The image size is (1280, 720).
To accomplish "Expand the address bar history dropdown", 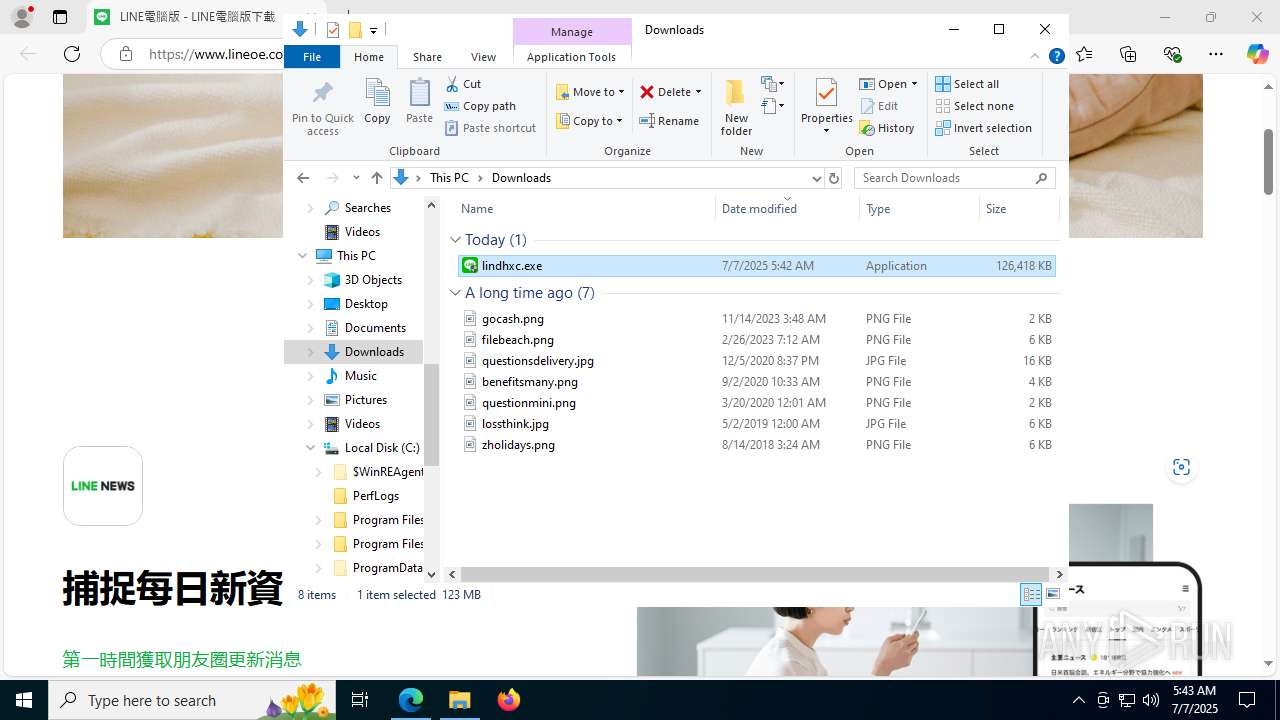I will tap(816, 178).
